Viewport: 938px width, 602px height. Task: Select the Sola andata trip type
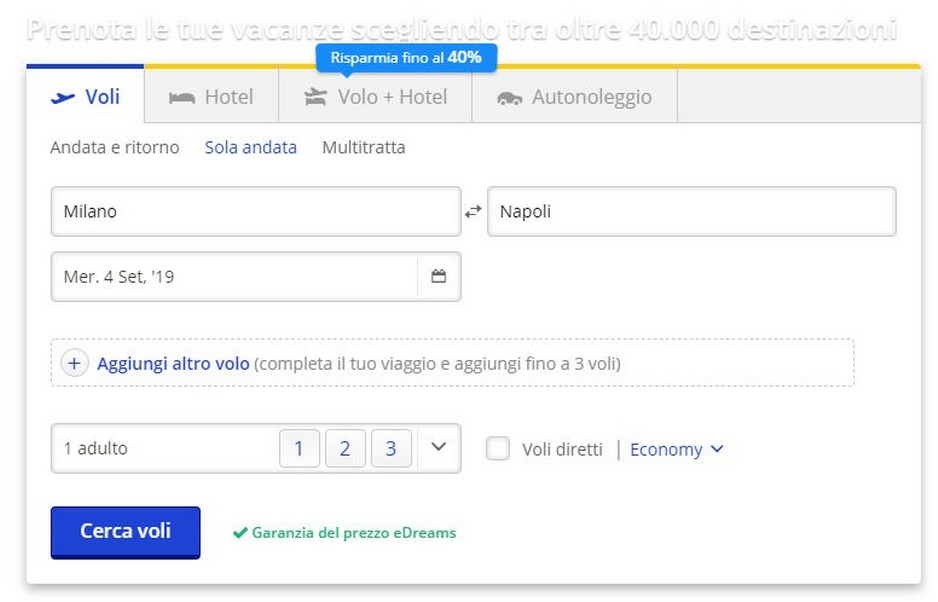[251, 147]
